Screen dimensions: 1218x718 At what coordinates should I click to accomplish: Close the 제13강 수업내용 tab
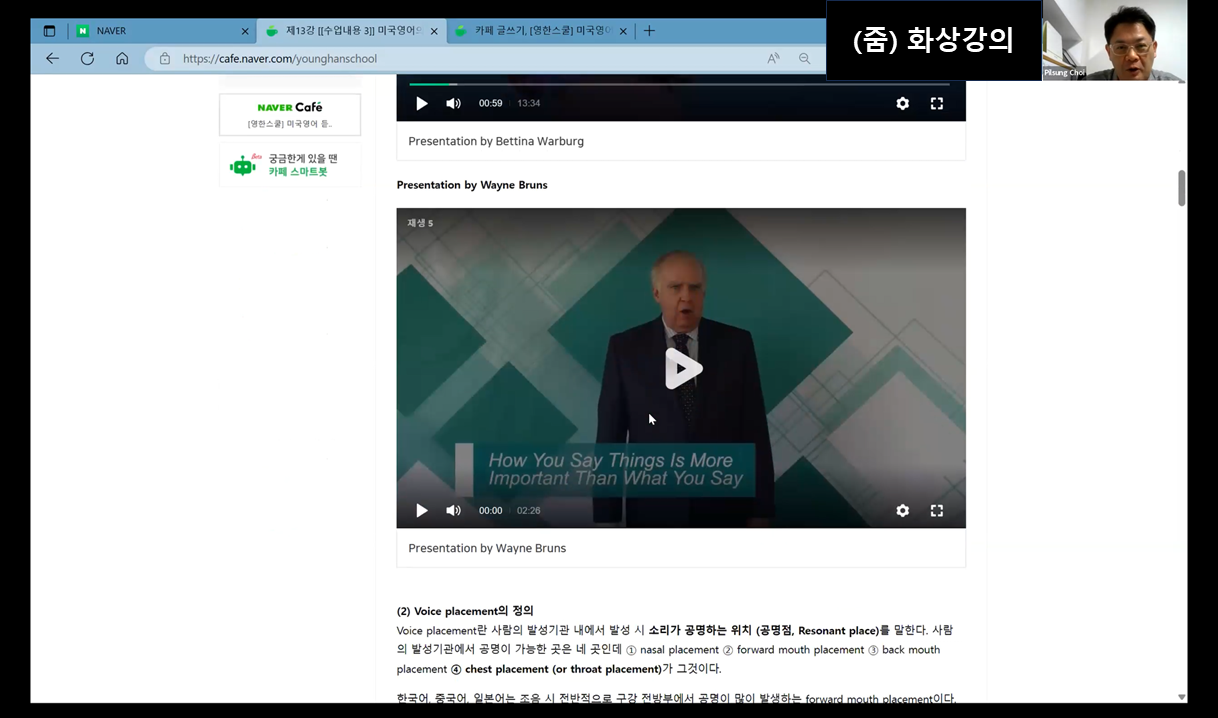434,31
